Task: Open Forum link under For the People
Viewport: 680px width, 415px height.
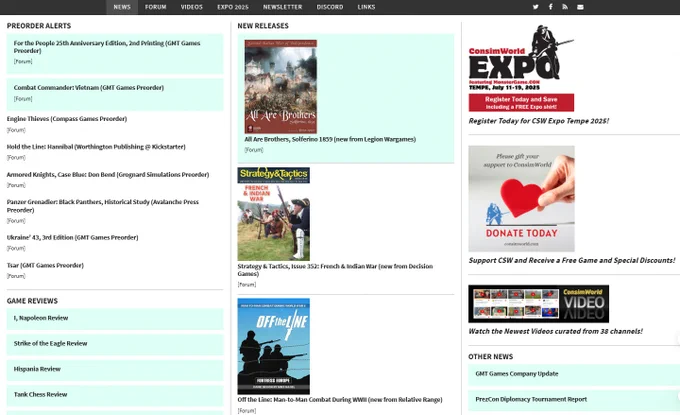Action: point(23,62)
